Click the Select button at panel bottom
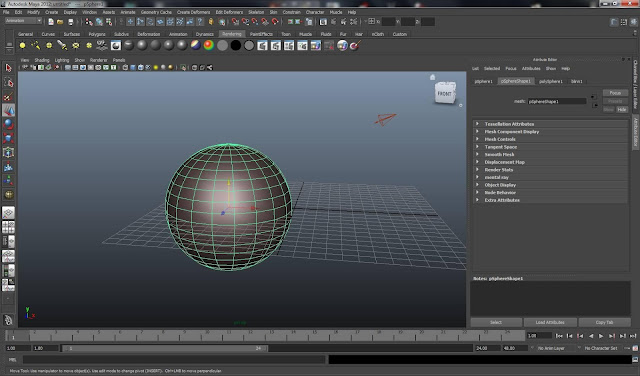Screen dimensions: 640x376 tap(496, 323)
